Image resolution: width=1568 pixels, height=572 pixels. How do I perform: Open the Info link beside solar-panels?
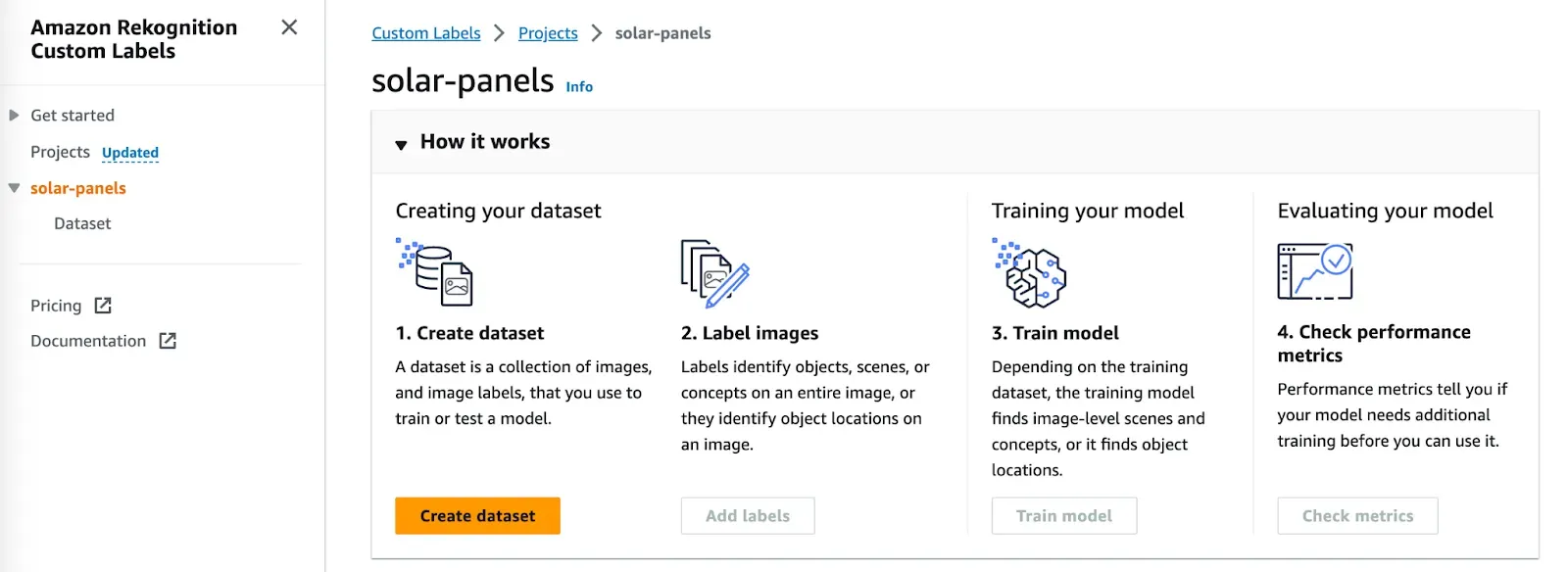579,87
